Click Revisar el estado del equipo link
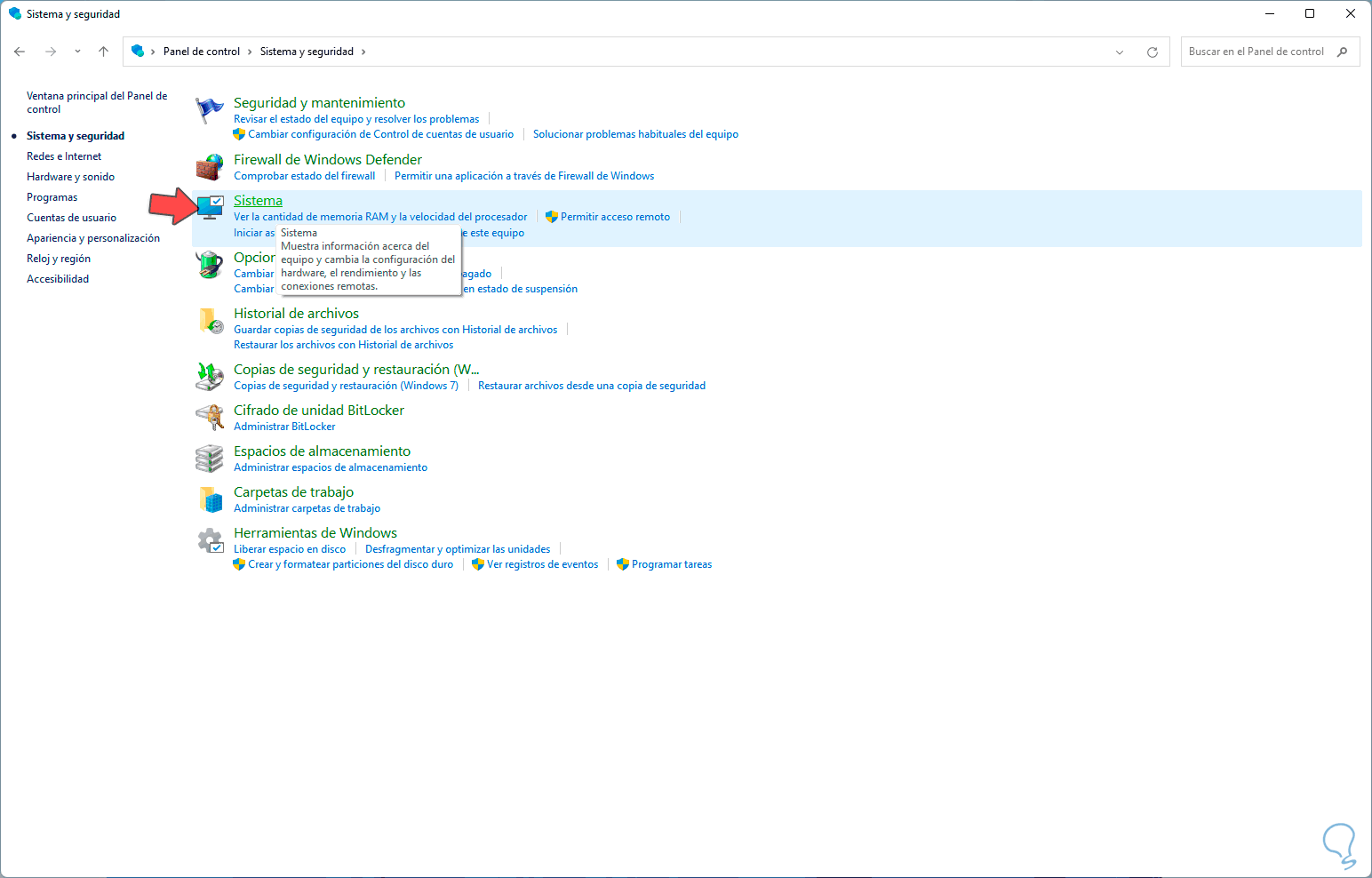The width and height of the screenshot is (1372, 878). (x=356, y=119)
